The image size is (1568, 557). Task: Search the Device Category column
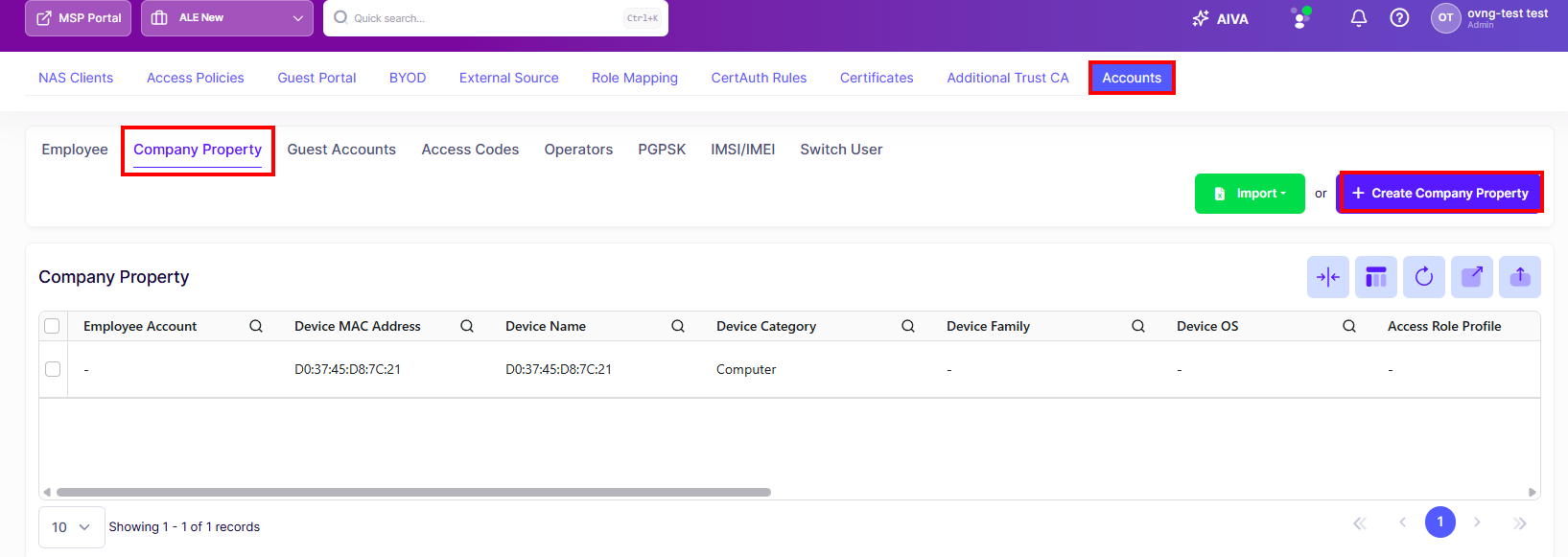click(x=908, y=326)
